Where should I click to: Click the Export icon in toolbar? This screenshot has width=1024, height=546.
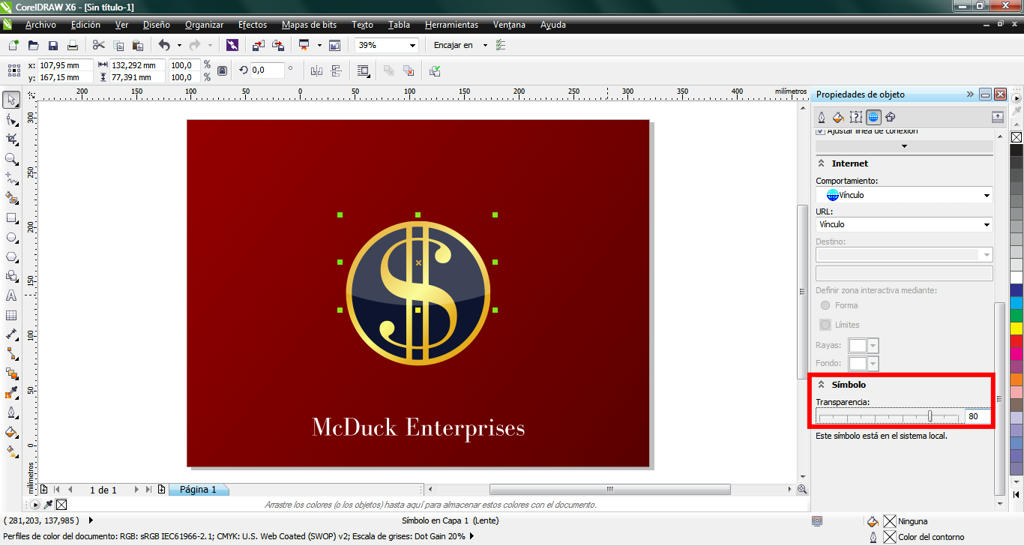(278, 45)
